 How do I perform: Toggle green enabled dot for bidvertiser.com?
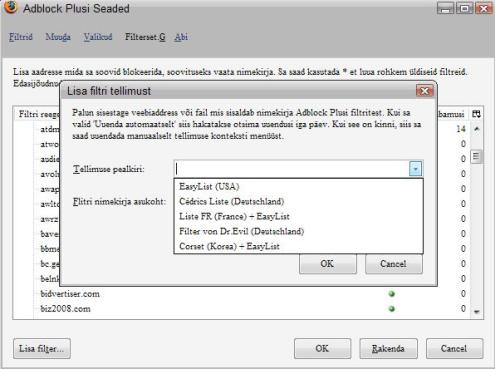[392, 294]
